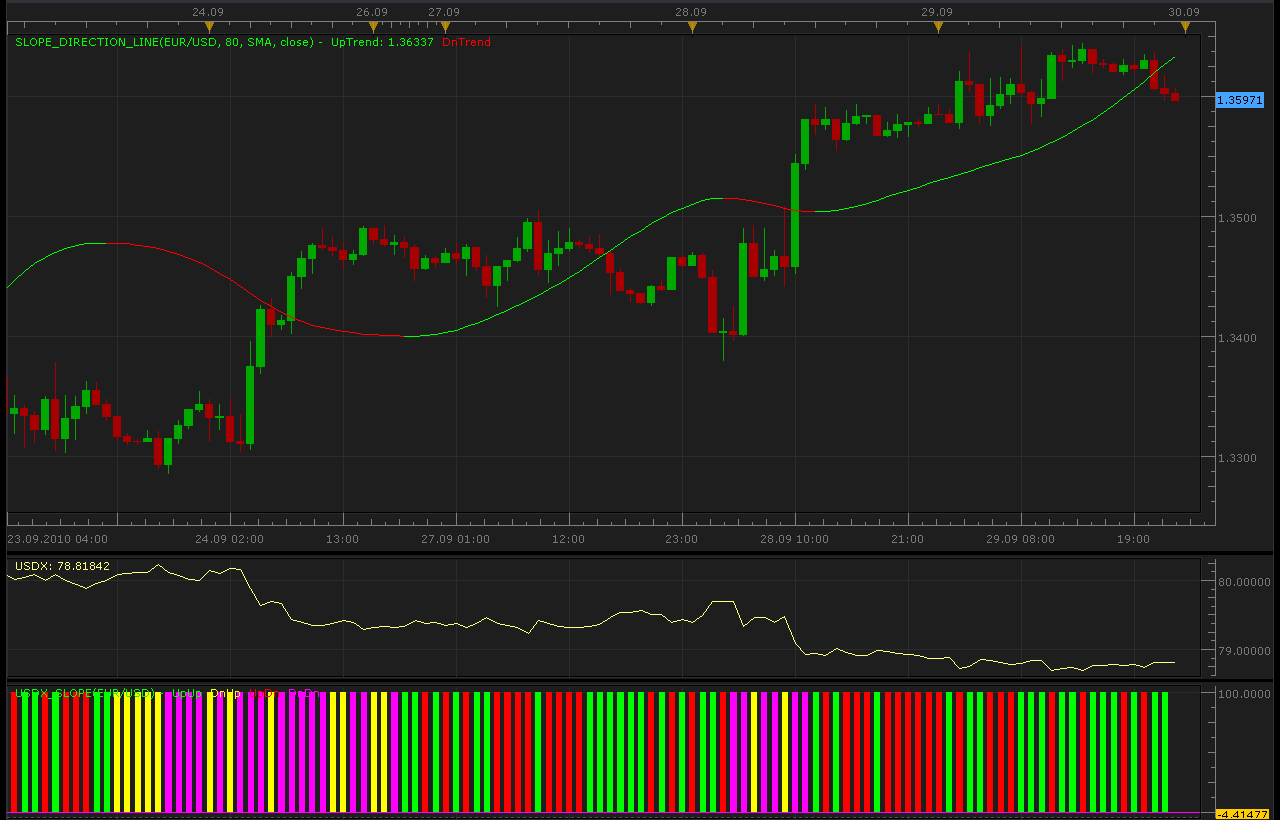Click the 13:00 time axis label
This screenshot has height=820, width=1280.
click(x=343, y=539)
